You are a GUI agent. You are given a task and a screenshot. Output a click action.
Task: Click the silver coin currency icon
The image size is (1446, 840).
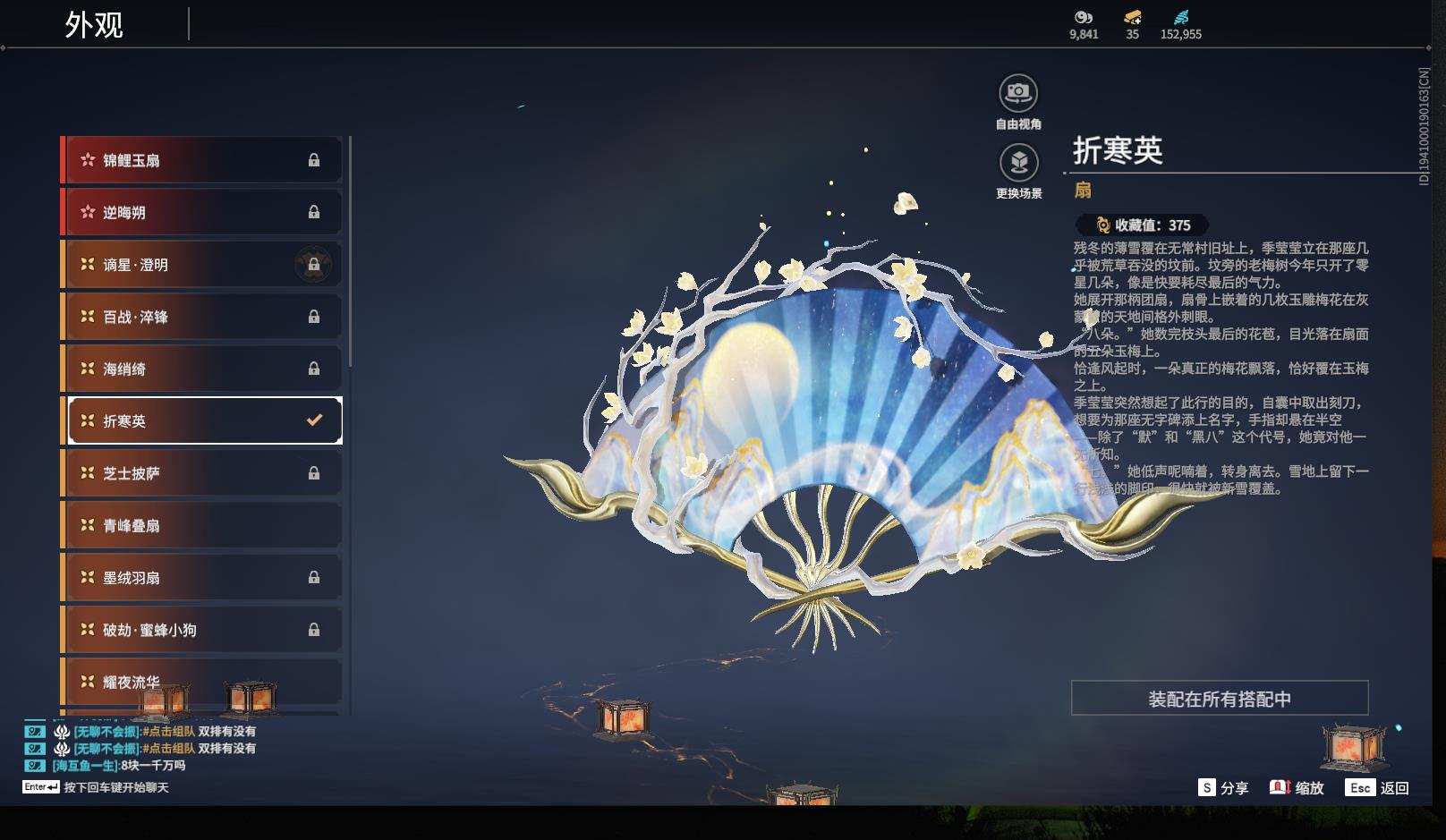tap(1083, 17)
